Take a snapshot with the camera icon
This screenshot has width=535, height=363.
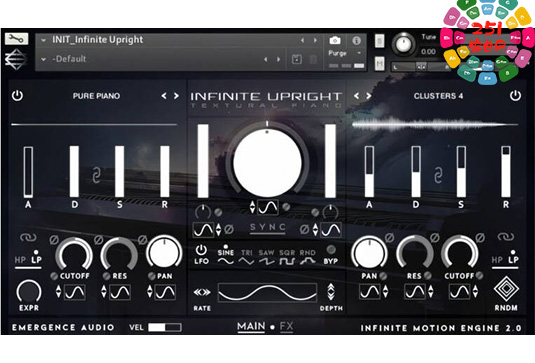pos(335,41)
